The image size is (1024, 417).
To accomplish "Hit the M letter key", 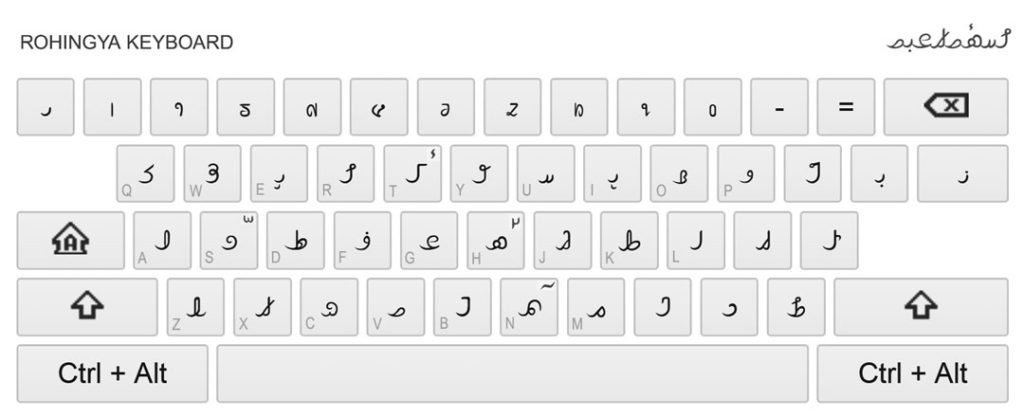I will (x=596, y=307).
